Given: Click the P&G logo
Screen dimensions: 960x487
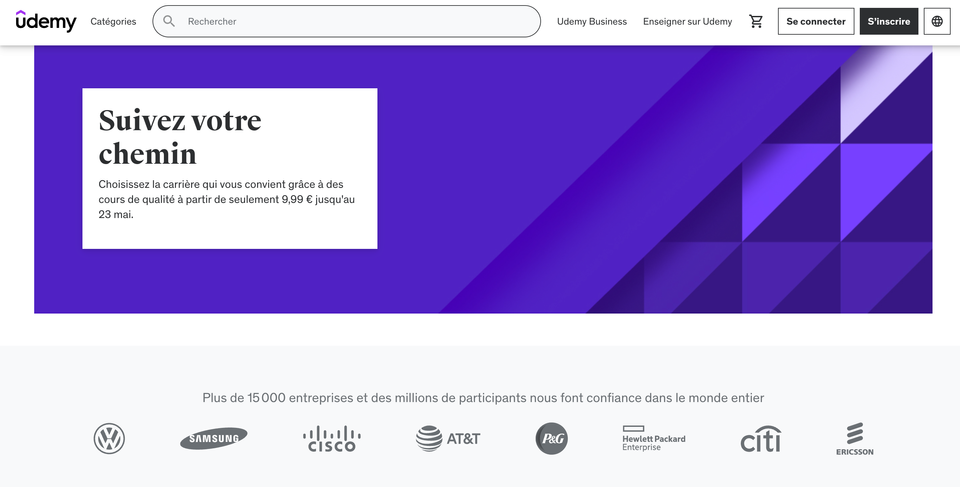Looking at the screenshot, I should (551, 438).
